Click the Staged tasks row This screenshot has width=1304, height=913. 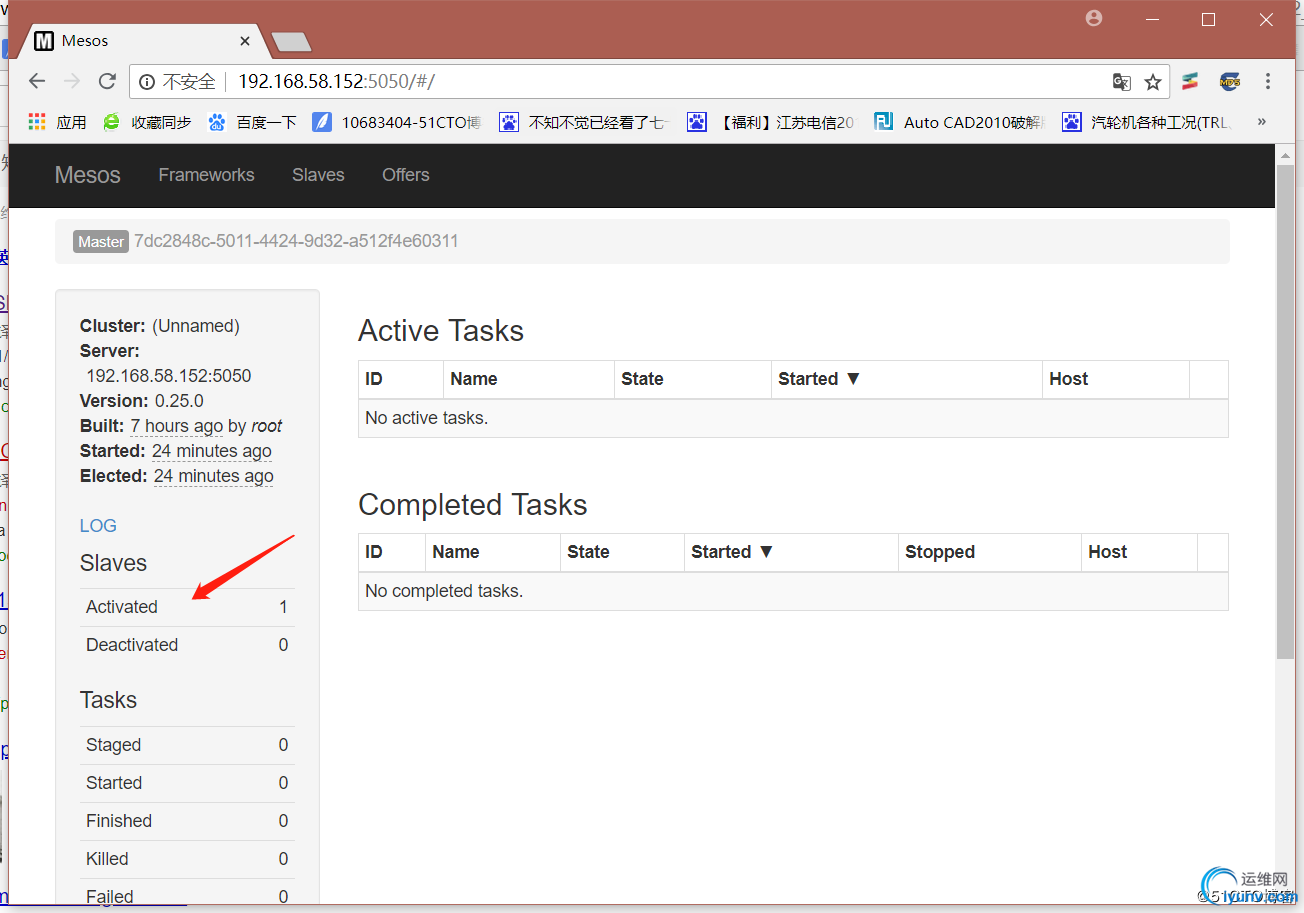pos(187,745)
